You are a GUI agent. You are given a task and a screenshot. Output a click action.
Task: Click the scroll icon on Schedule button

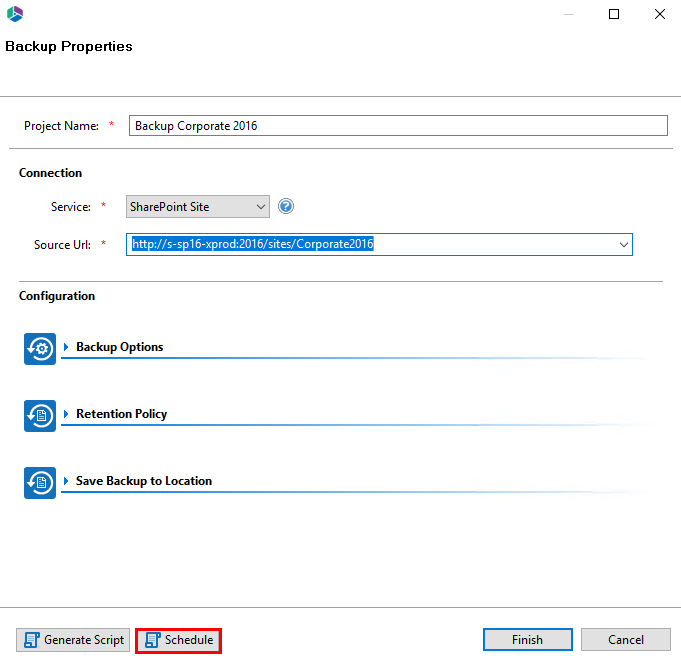[x=153, y=640]
